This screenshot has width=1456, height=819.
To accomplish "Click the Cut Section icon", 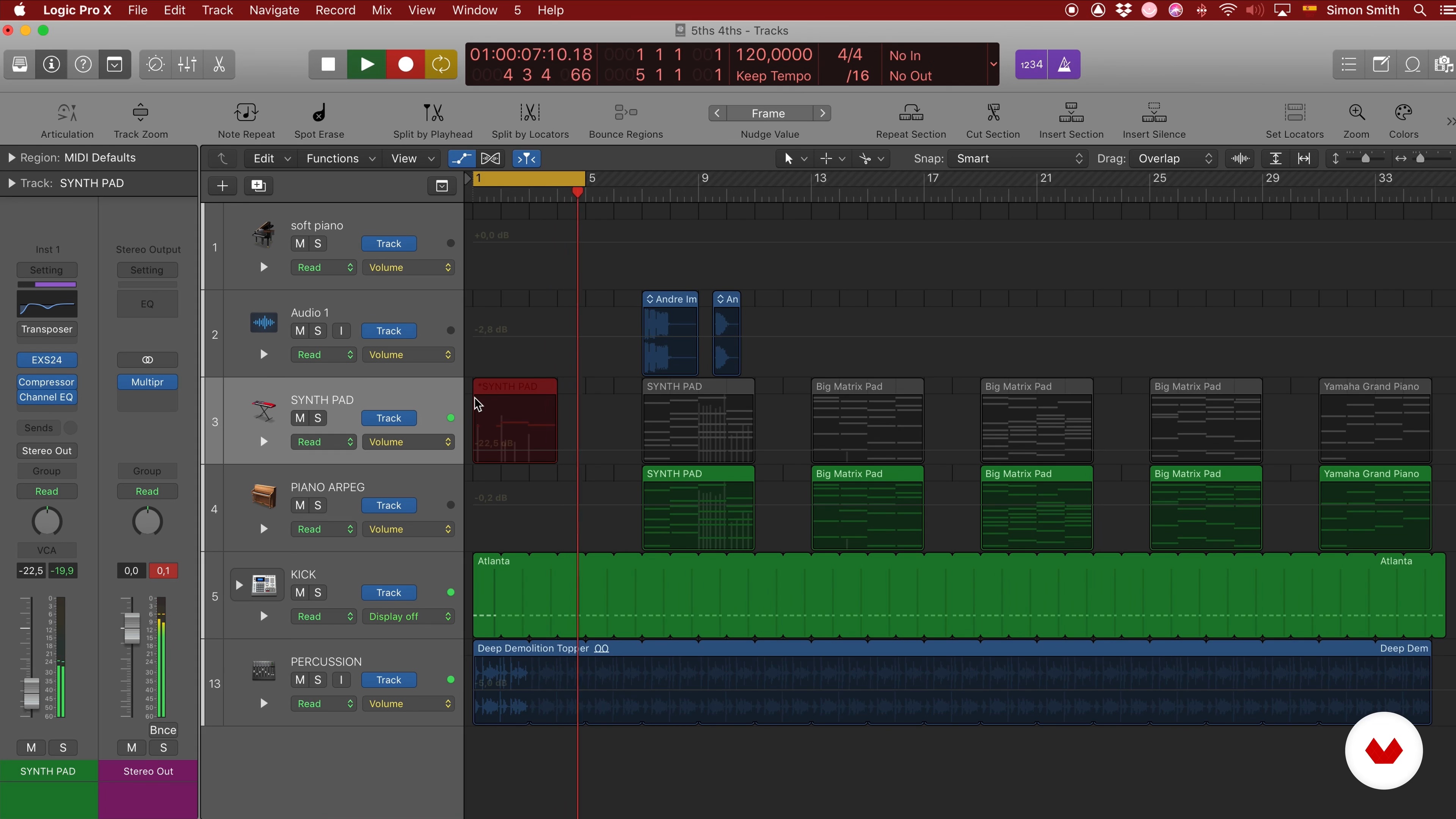I will tap(993, 113).
